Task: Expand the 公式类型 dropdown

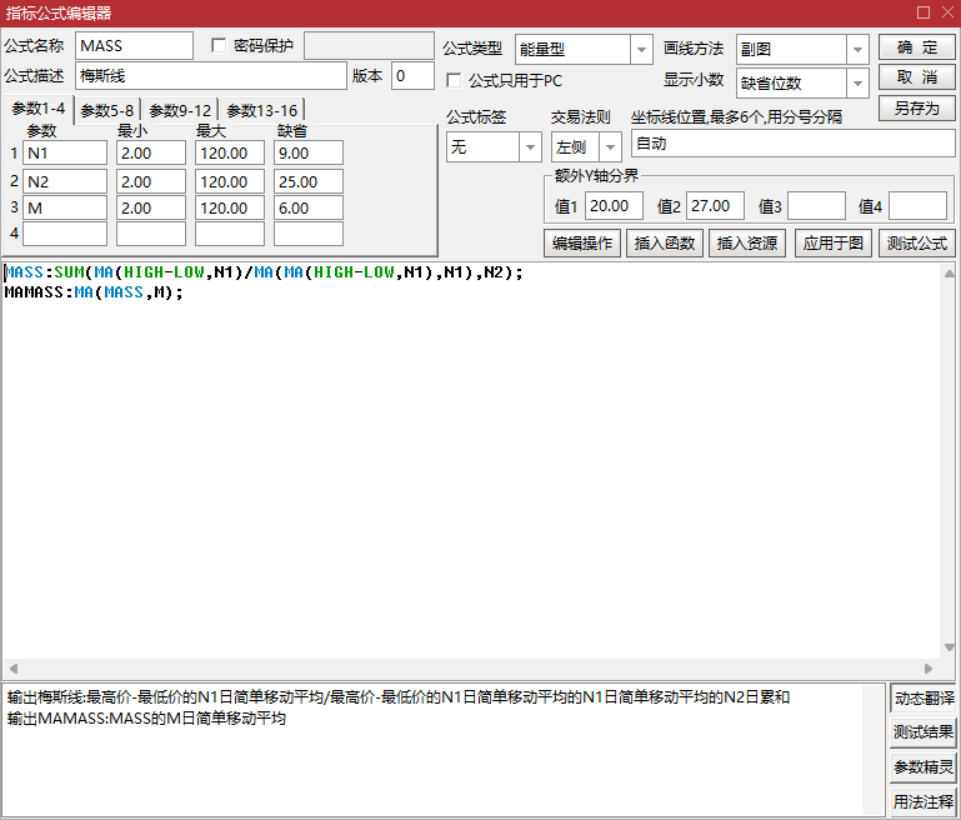Action: pyautogui.click(x=641, y=49)
